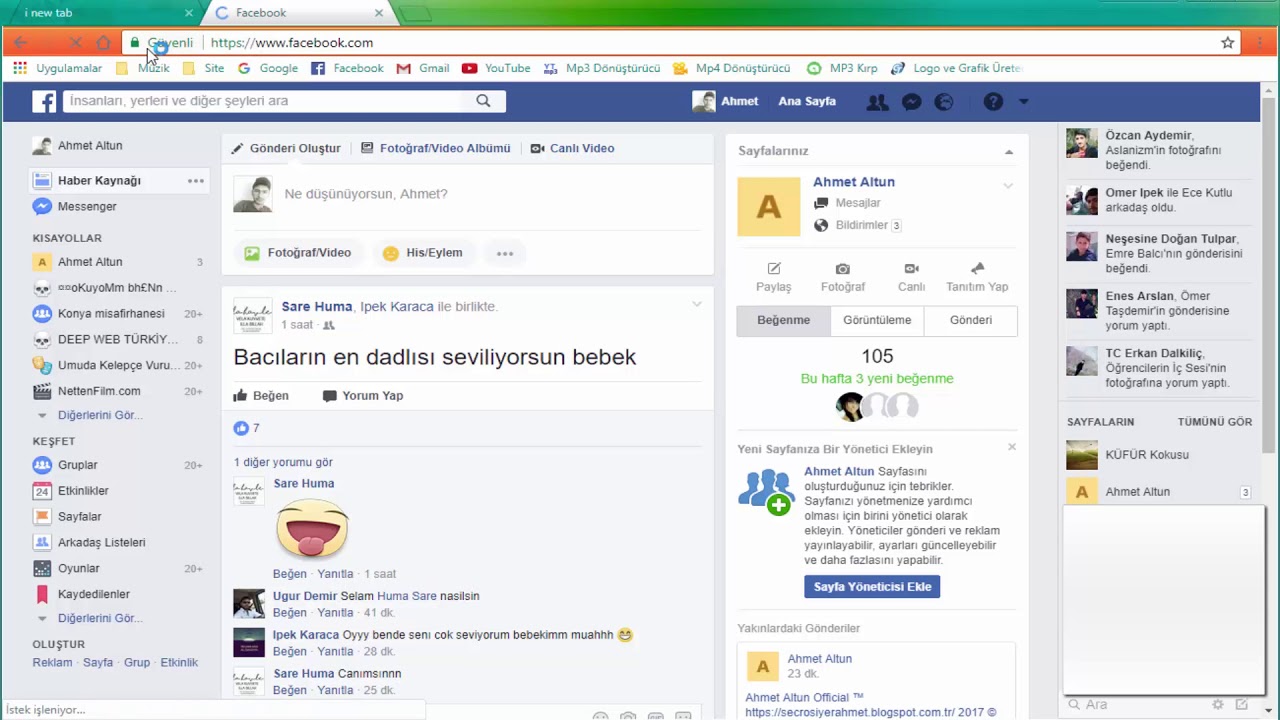The image size is (1280, 720).
Task: Stop page loading with the X button
Action: pos(75,42)
